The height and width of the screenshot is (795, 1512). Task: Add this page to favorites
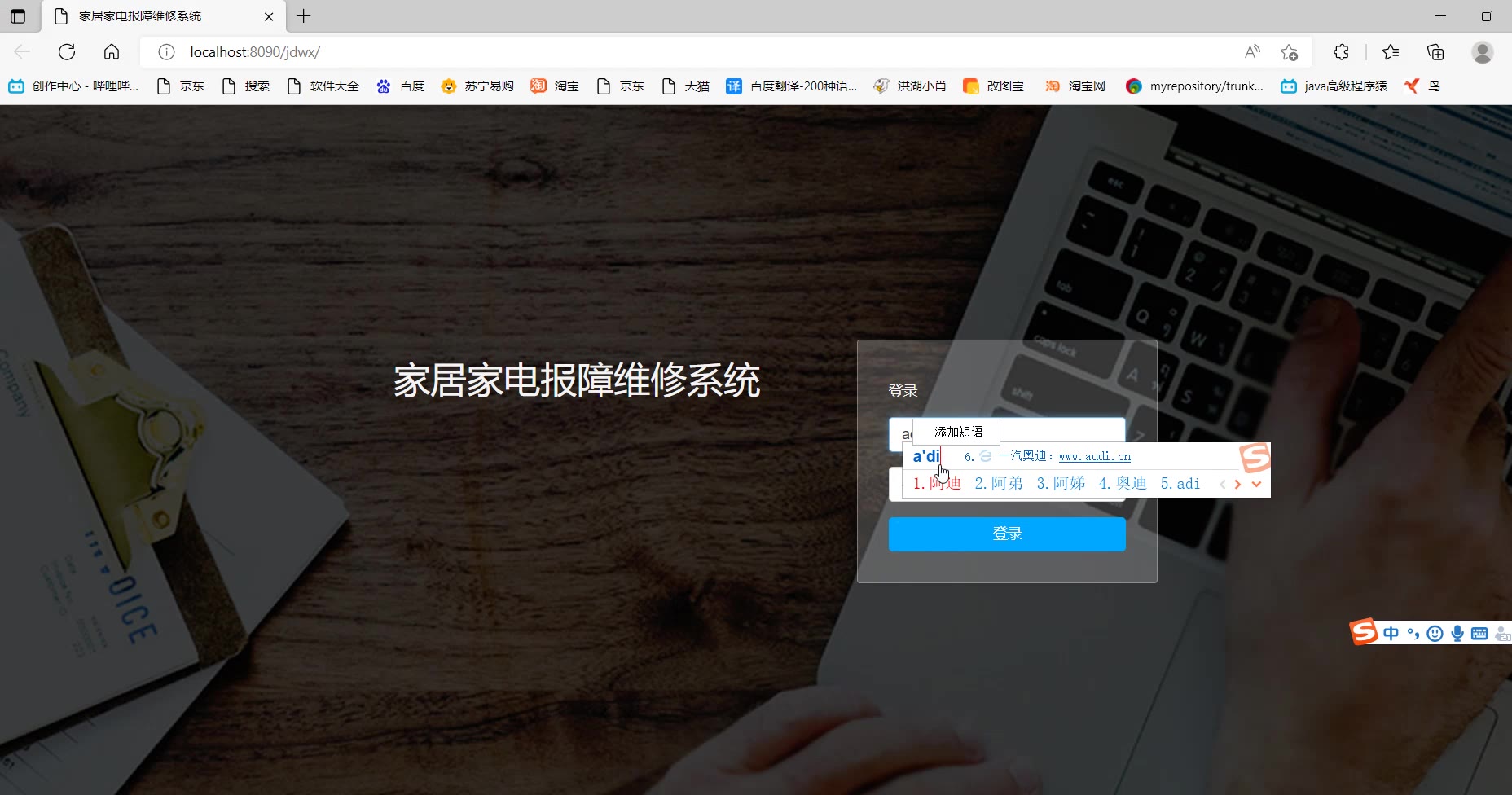(1289, 52)
